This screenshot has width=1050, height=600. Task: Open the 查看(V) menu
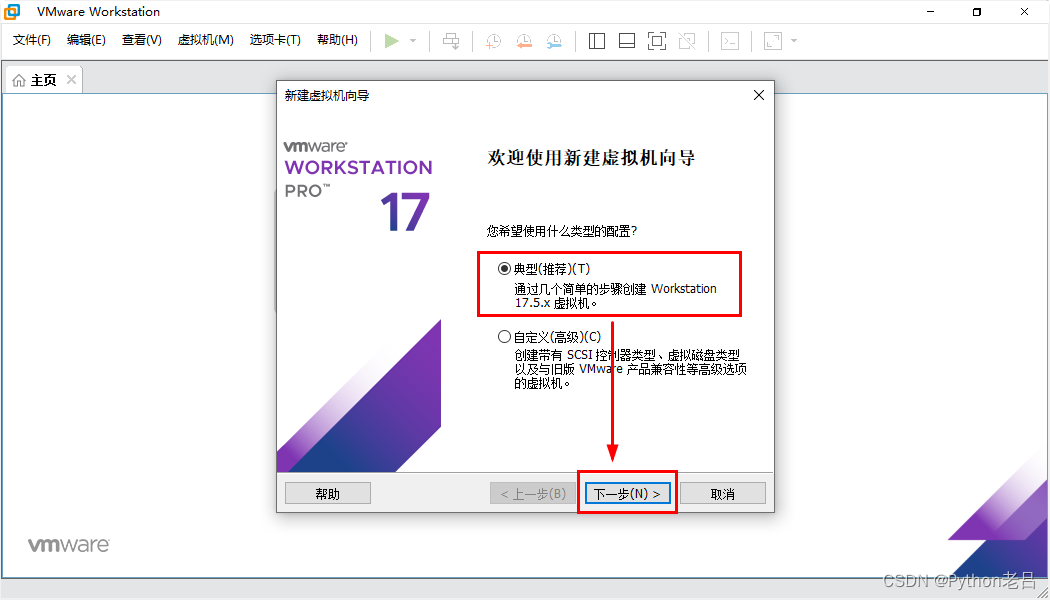tap(141, 40)
